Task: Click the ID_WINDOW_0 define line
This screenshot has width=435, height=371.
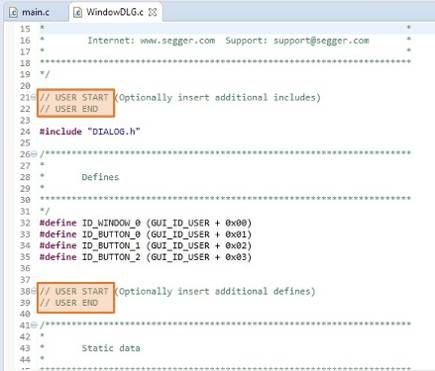Action: coord(145,223)
